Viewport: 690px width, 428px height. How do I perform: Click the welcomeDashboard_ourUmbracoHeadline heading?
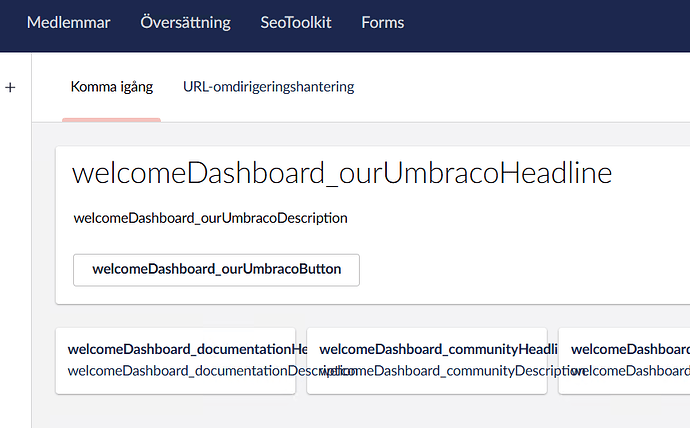coord(342,173)
